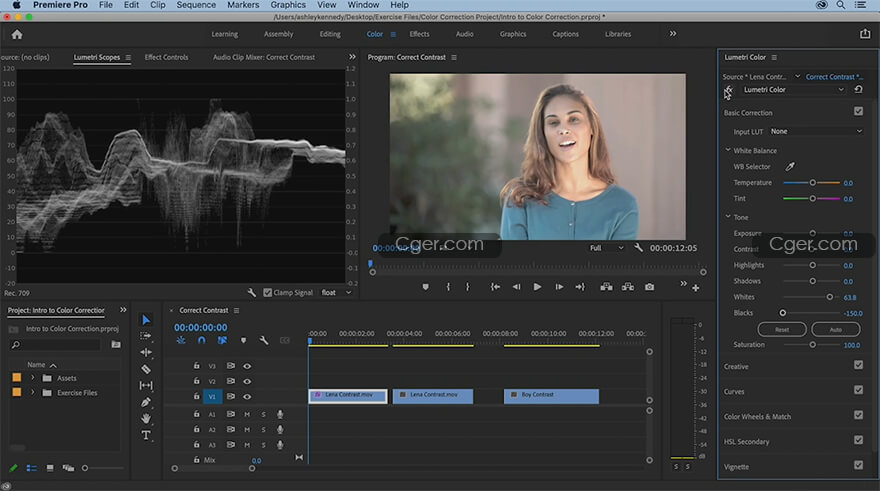The width and height of the screenshot is (880, 491).
Task: Go to Out point
Action: (x=580, y=287)
